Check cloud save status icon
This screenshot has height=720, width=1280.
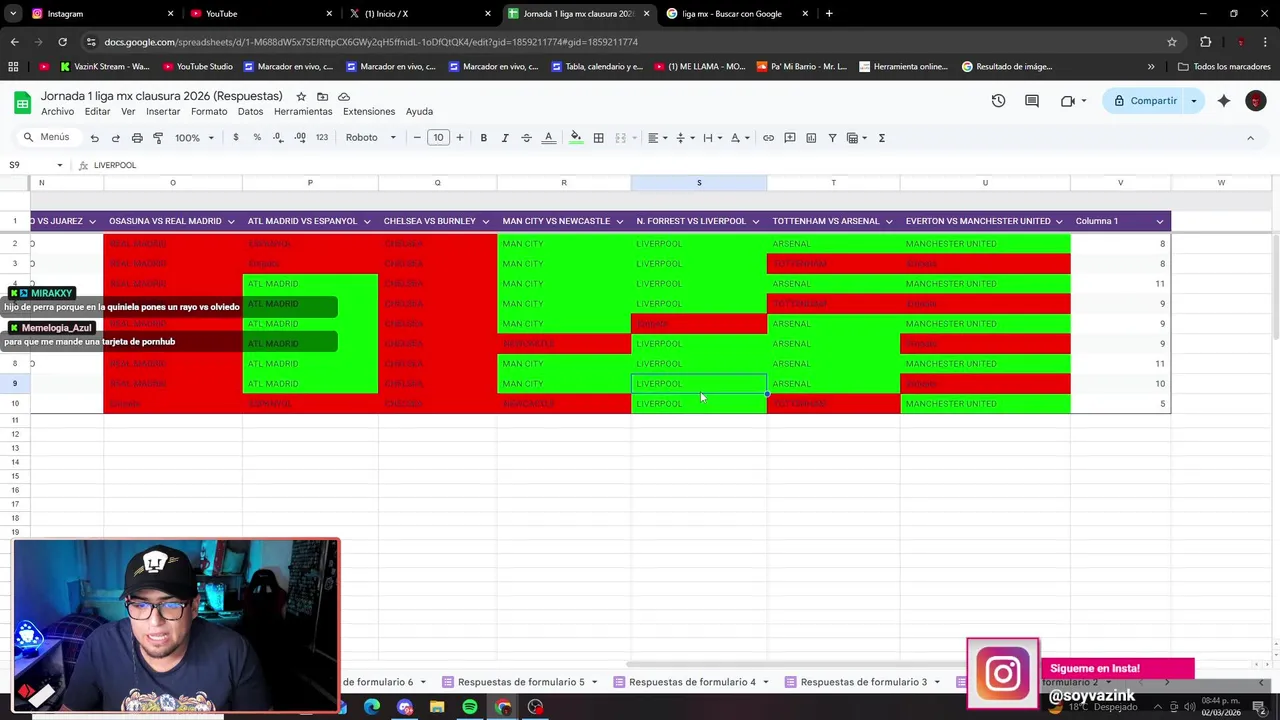(344, 96)
